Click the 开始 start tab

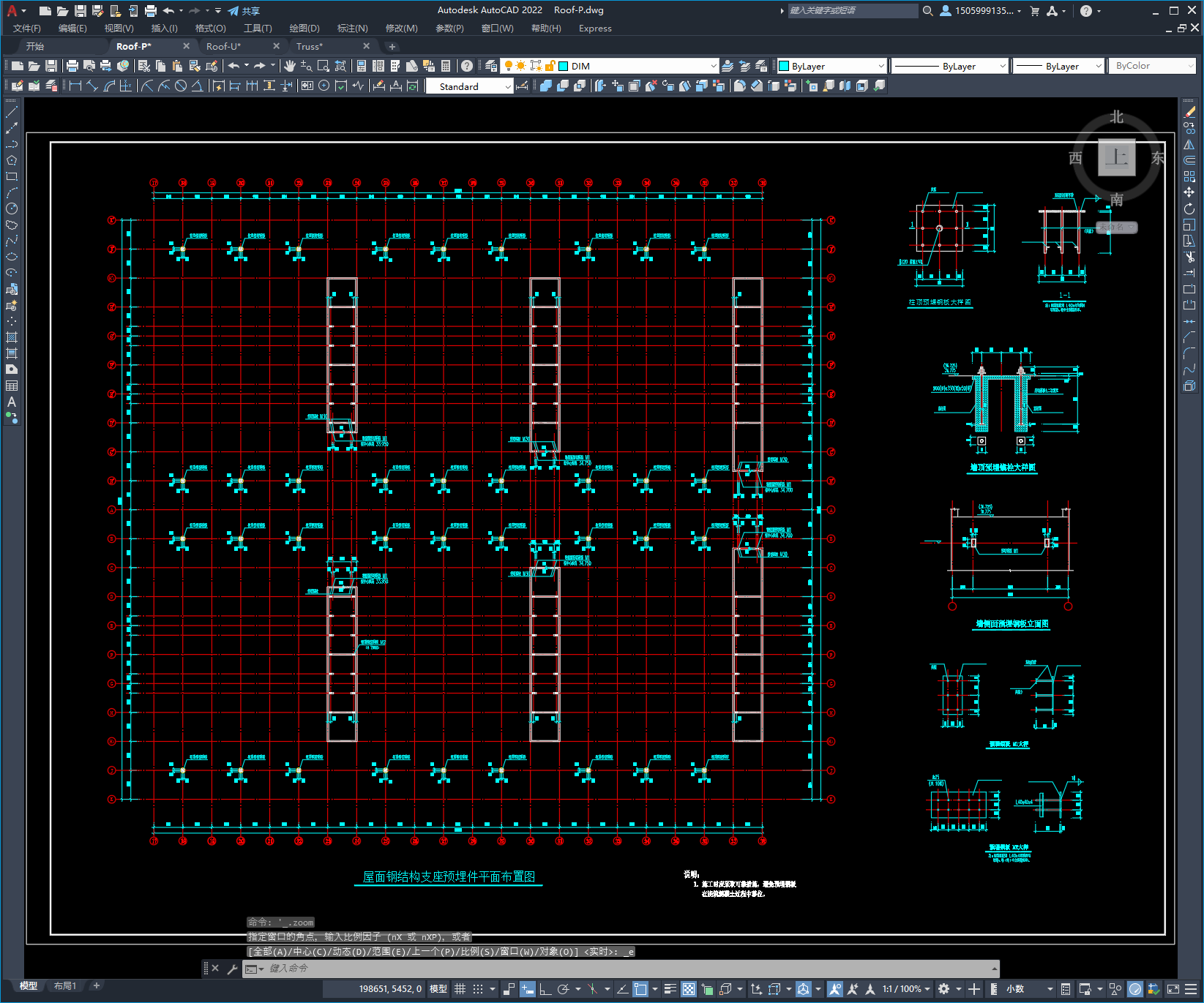[x=35, y=46]
